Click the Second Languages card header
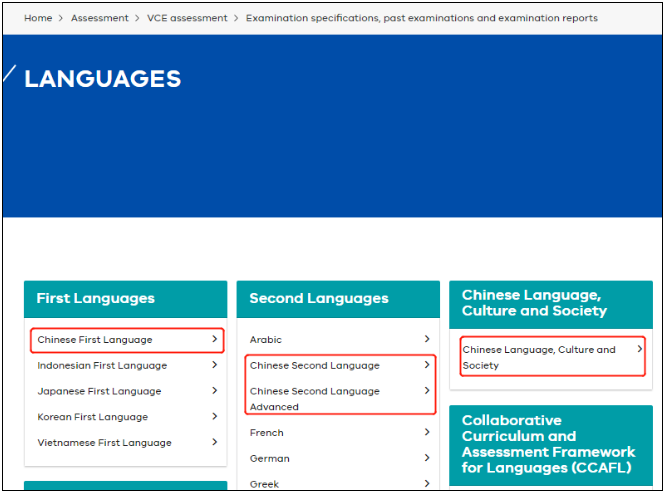Viewport: 665px width, 493px height. [x=338, y=299]
